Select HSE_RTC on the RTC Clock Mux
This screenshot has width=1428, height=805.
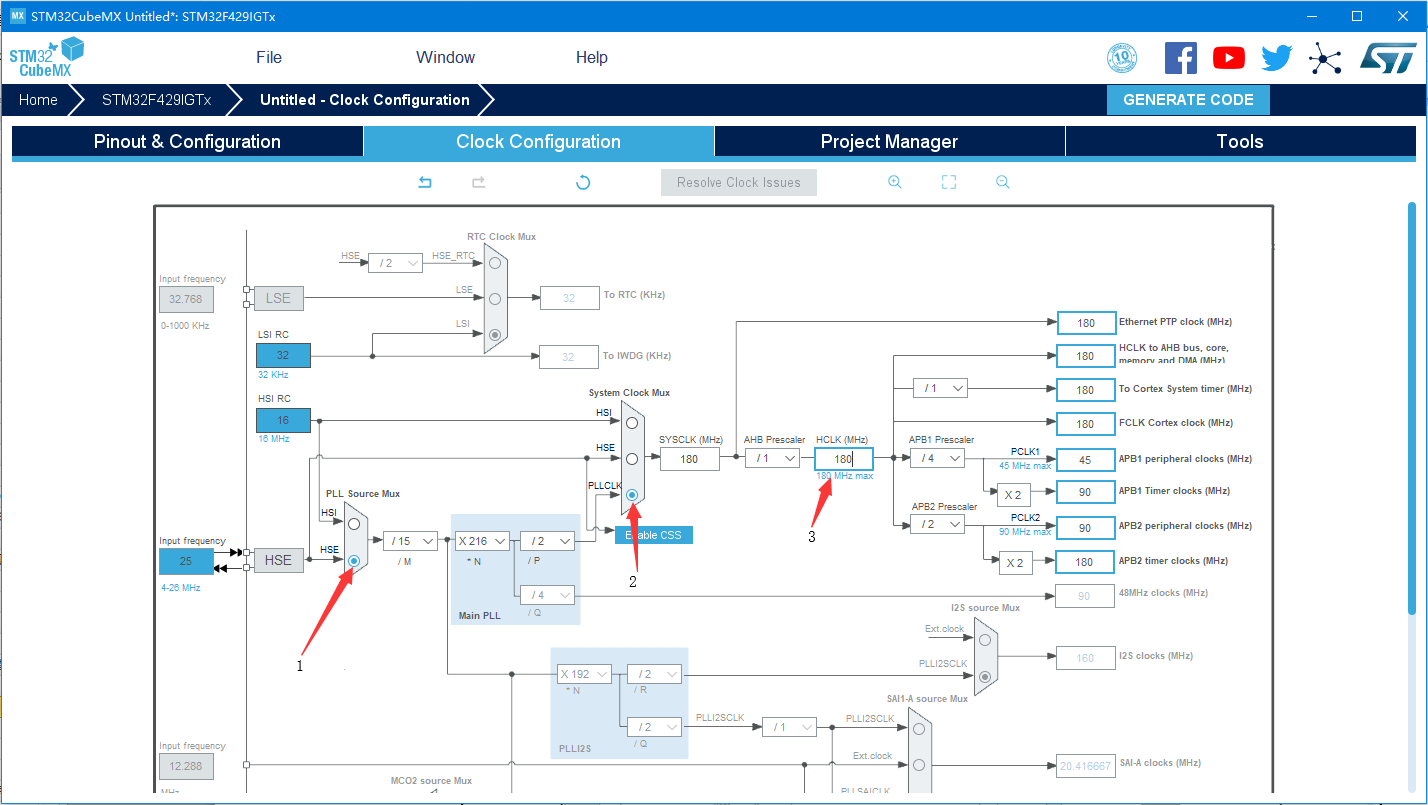(494, 263)
